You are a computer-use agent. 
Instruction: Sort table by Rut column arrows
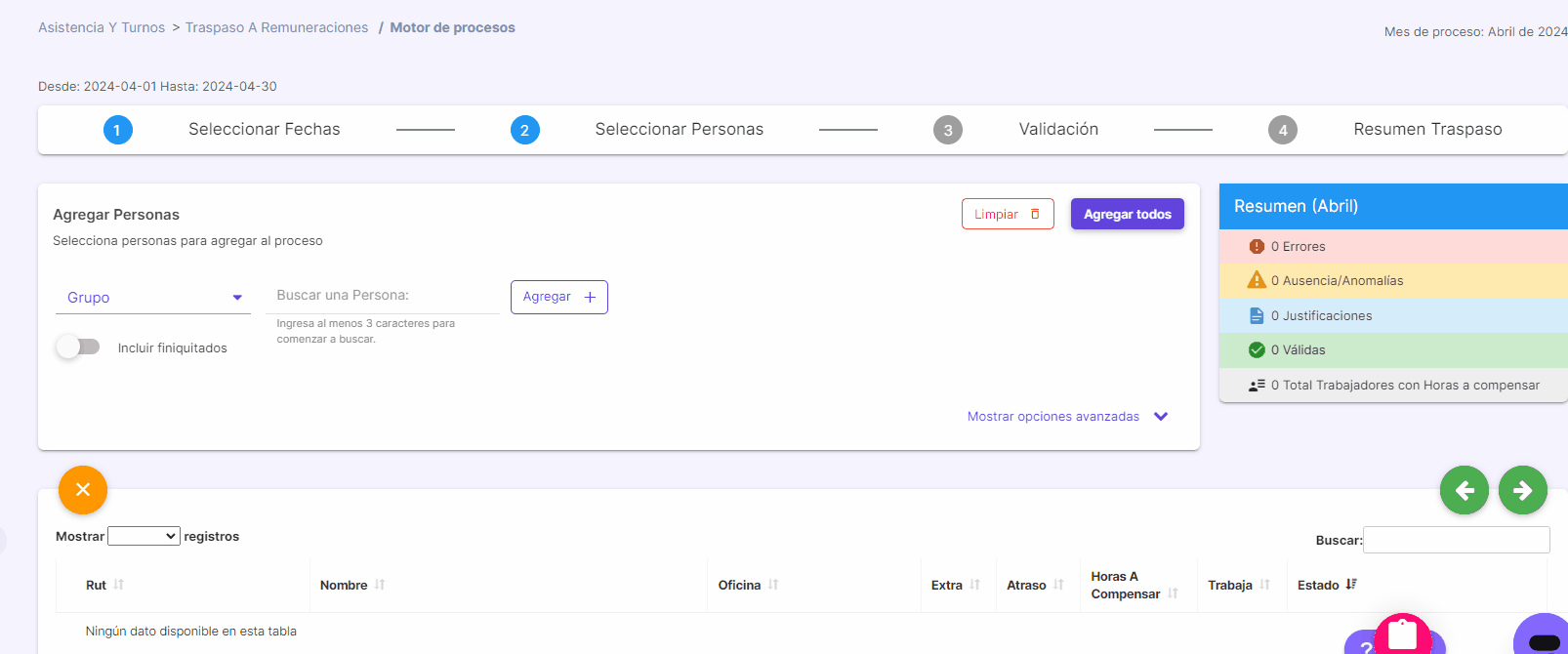pyautogui.click(x=119, y=585)
